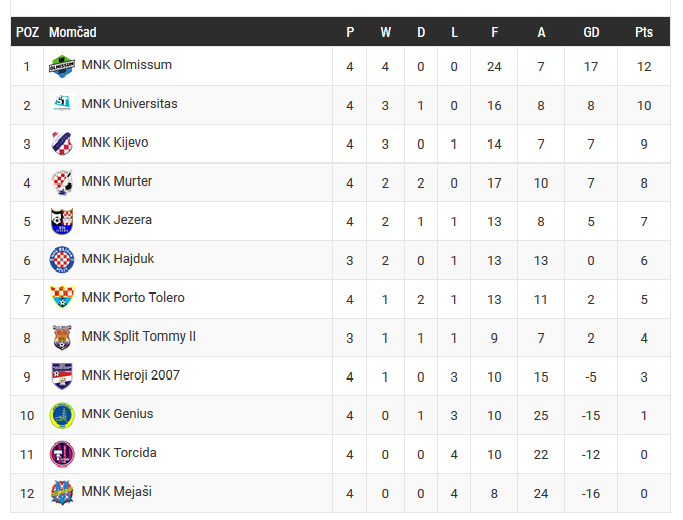Click the MNK Kijevo team badge
The width and height of the screenshot is (683, 520).
pyautogui.click(x=62, y=143)
